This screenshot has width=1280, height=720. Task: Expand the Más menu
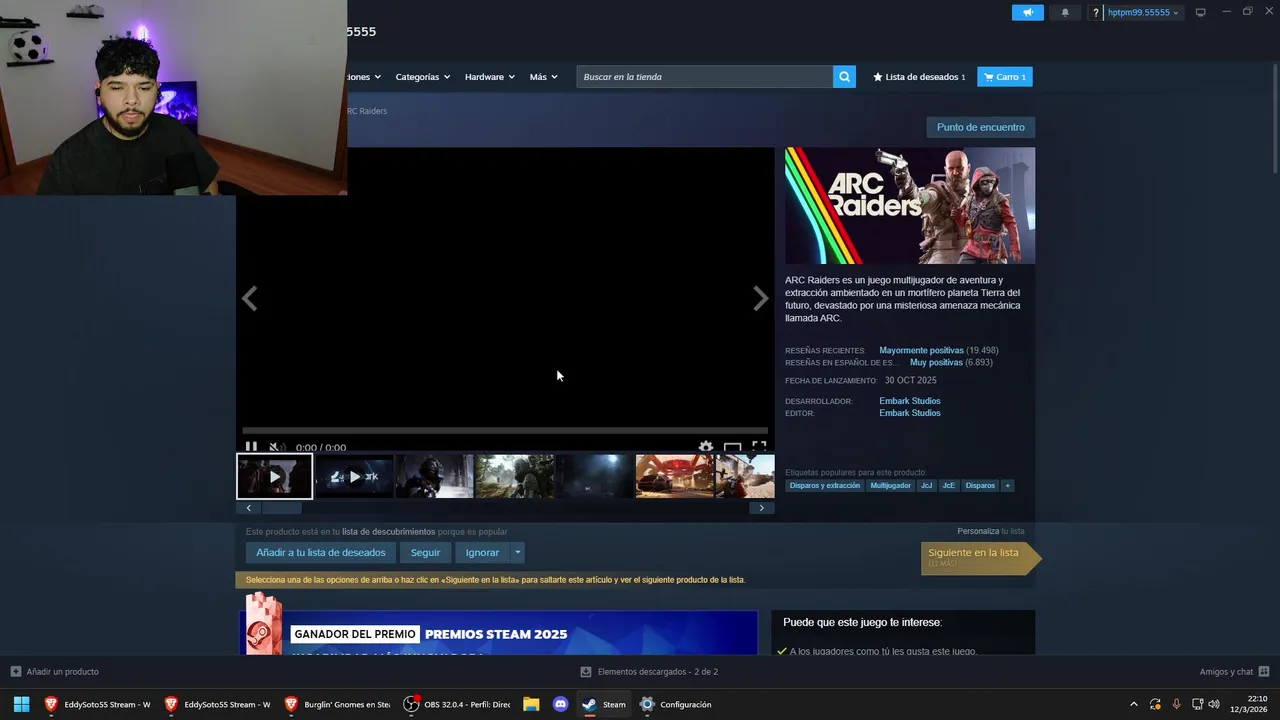click(x=543, y=77)
